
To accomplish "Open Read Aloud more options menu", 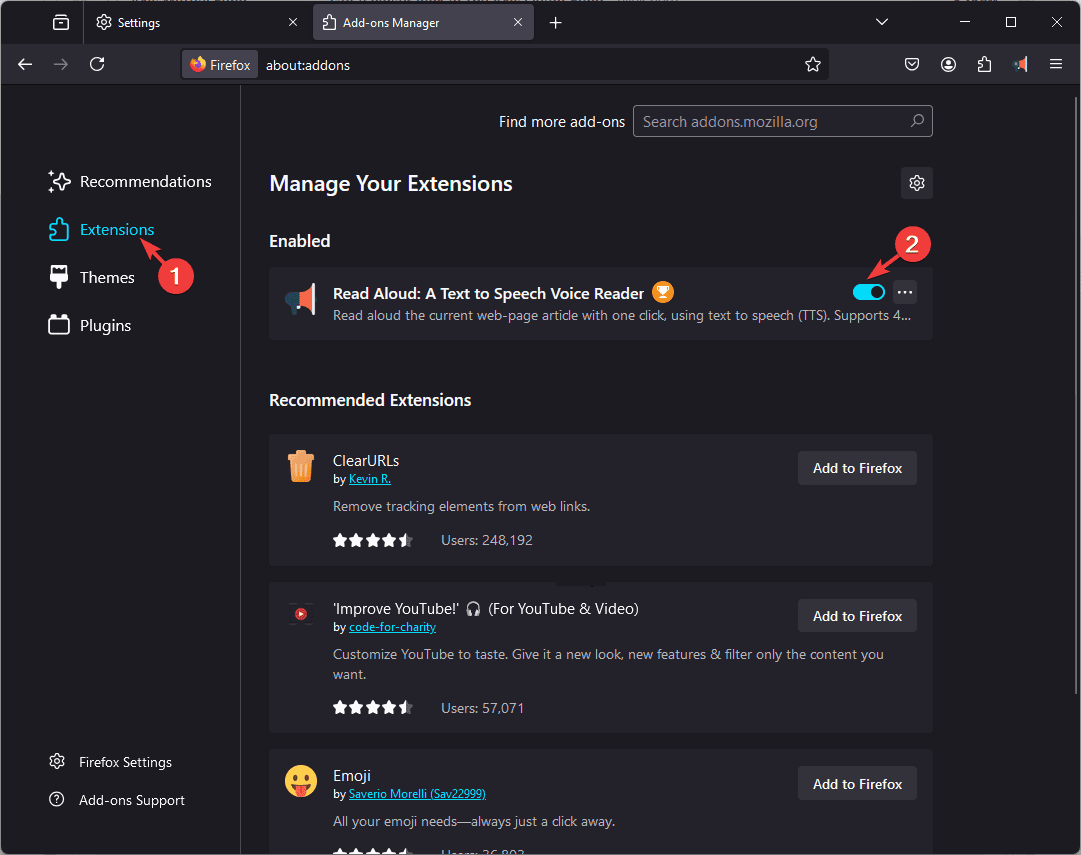I will (x=905, y=292).
